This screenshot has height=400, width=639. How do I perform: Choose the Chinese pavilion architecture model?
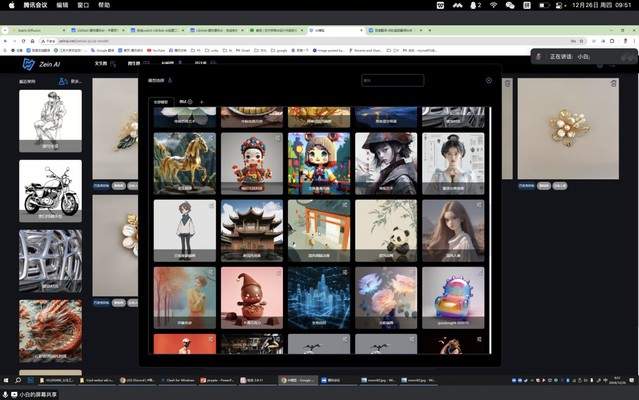point(251,229)
